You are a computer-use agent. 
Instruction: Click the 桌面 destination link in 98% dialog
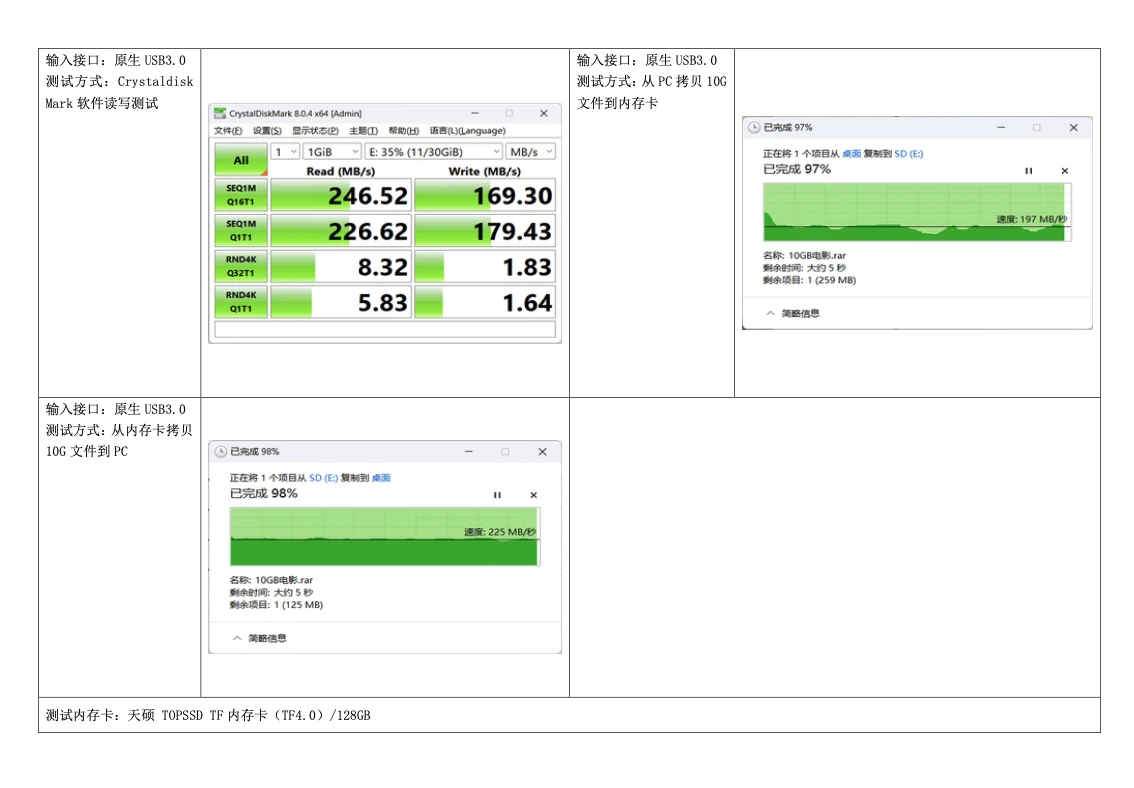(381, 478)
